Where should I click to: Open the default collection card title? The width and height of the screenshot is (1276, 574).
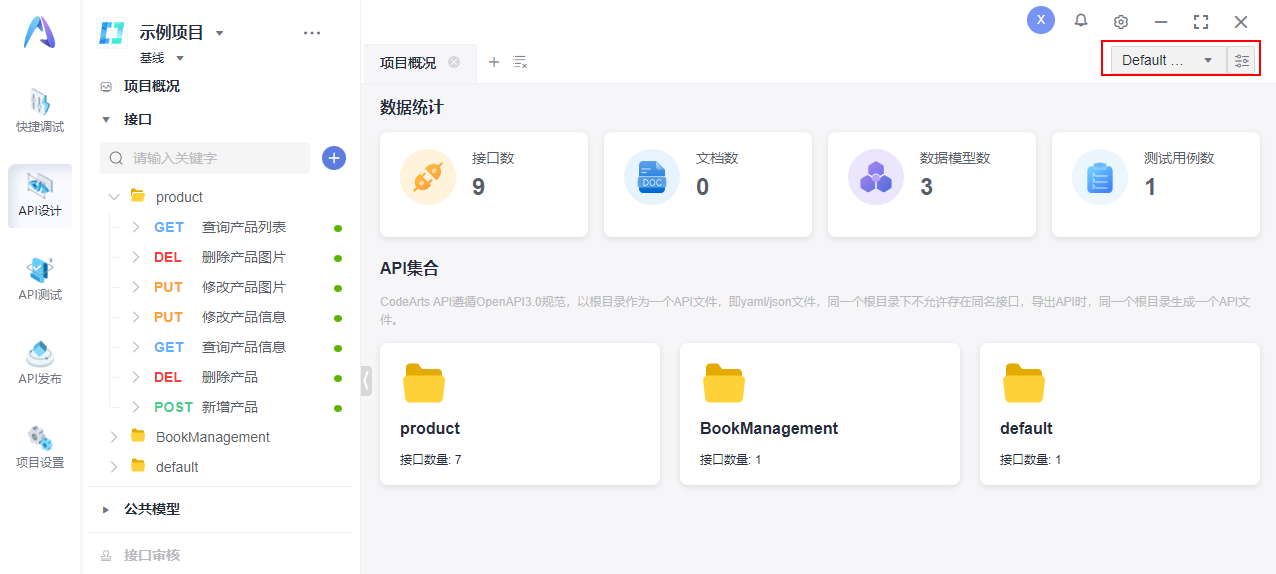click(x=1026, y=428)
